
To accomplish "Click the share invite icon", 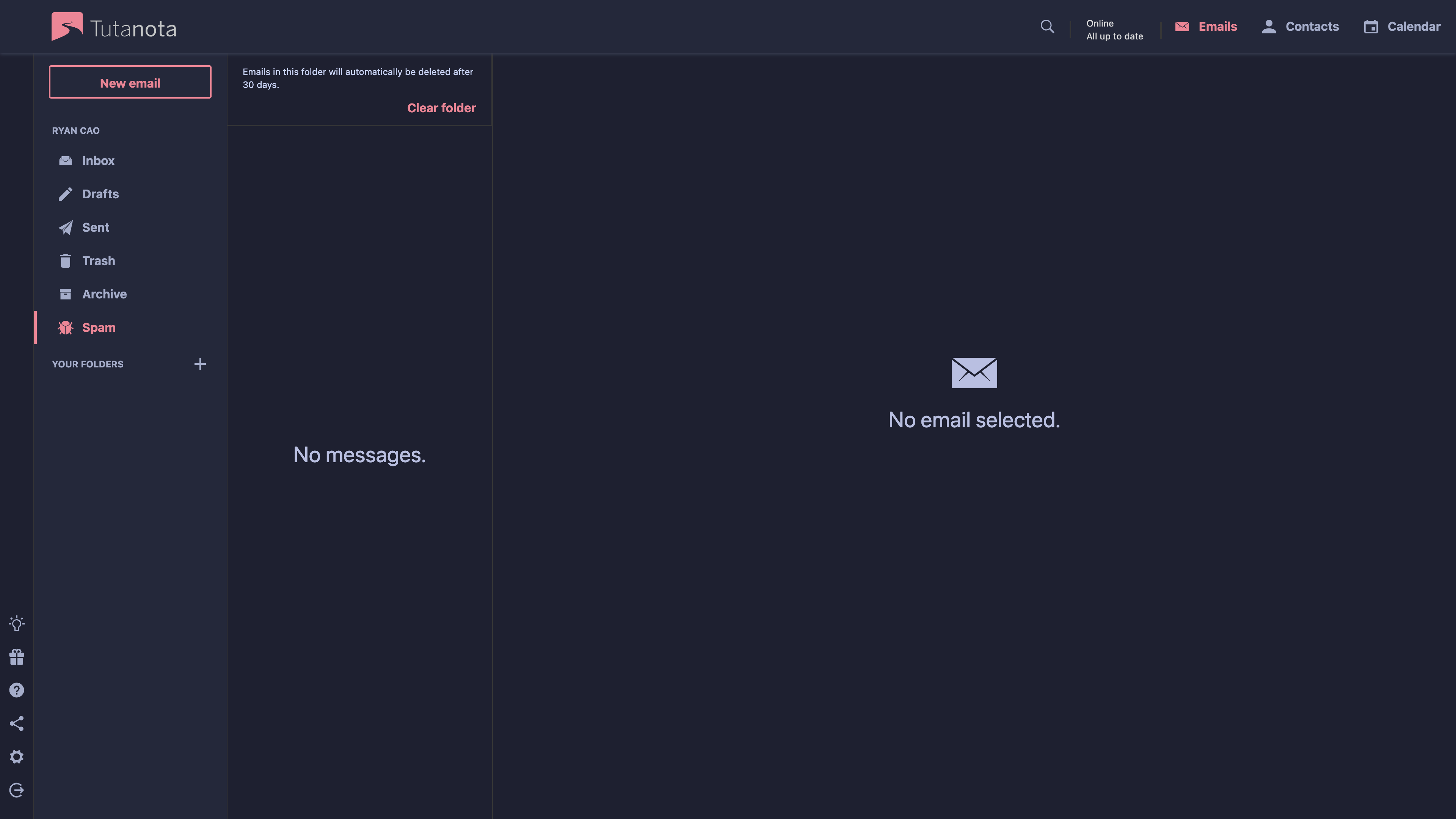I will click(x=16, y=723).
